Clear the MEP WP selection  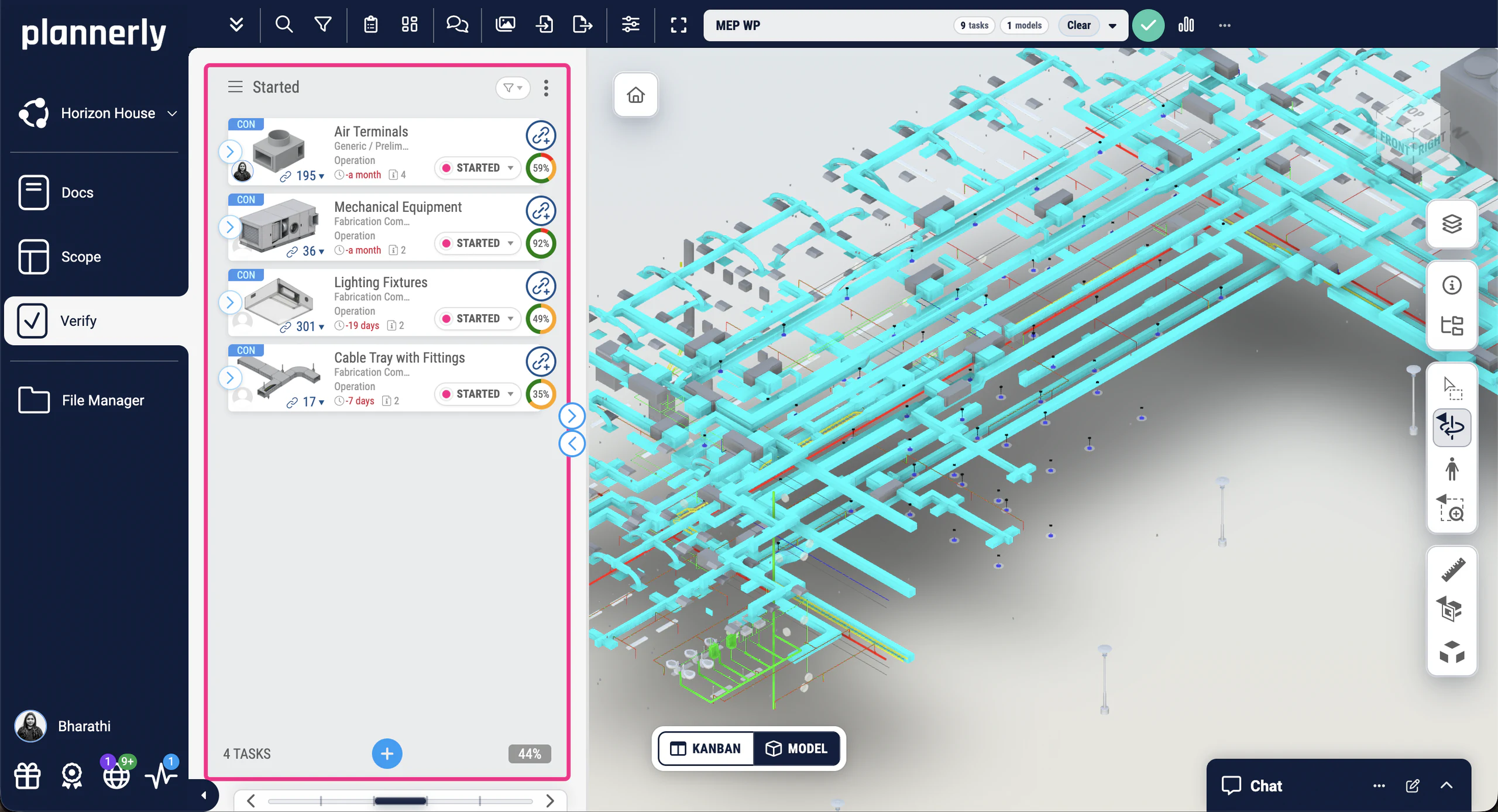(1078, 25)
